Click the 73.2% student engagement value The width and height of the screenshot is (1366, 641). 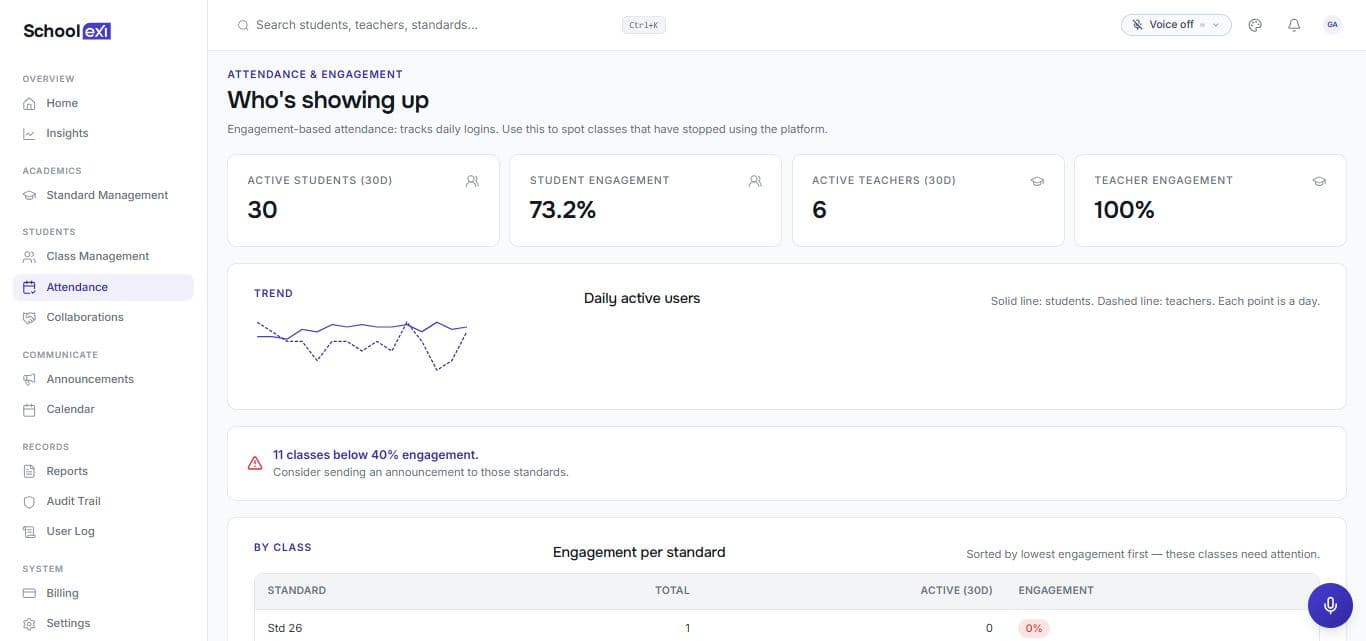(x=562, y=210)
